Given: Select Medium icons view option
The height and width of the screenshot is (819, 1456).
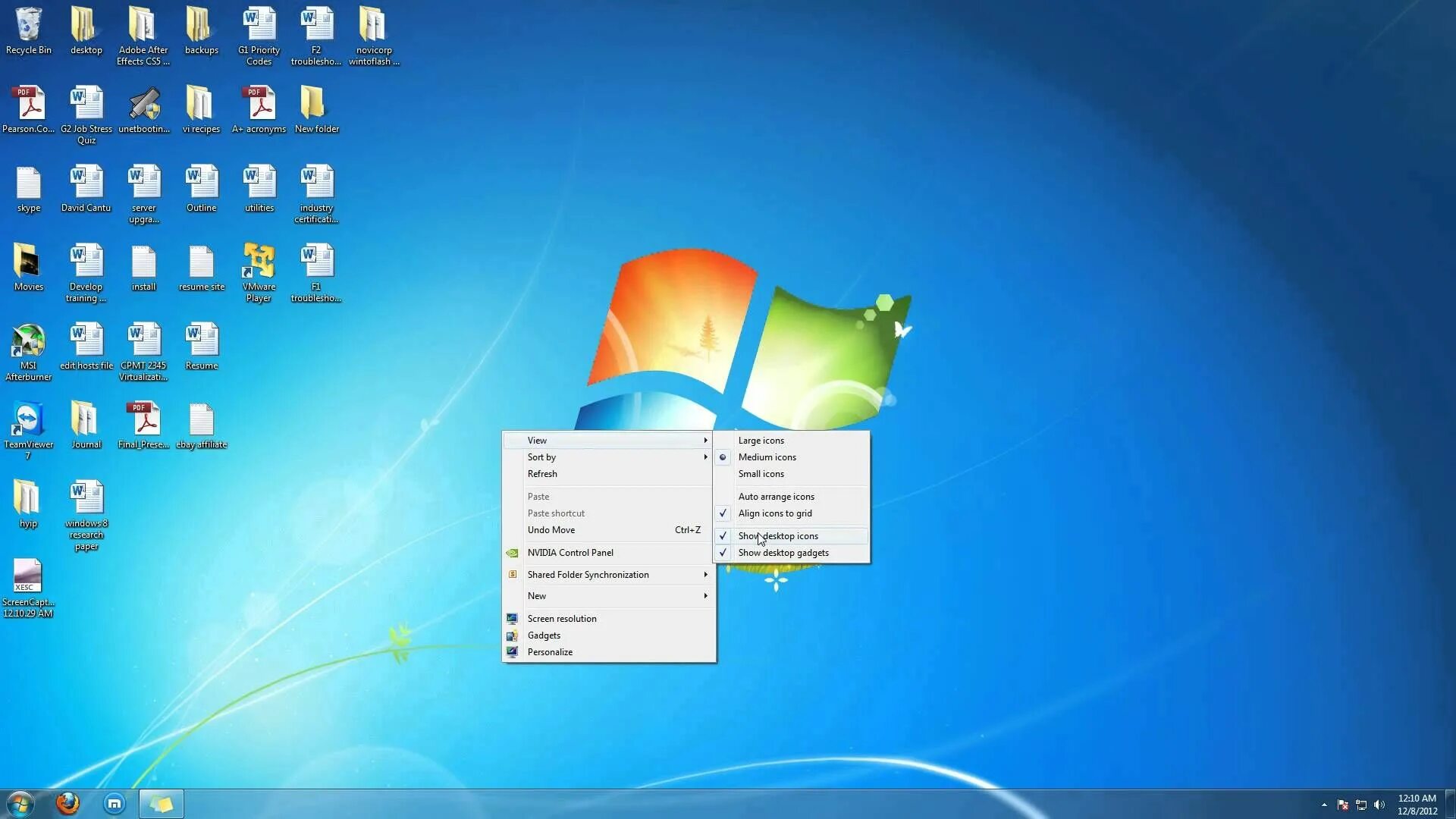Looking at the screenshot, I should click(x=767, y=456).
